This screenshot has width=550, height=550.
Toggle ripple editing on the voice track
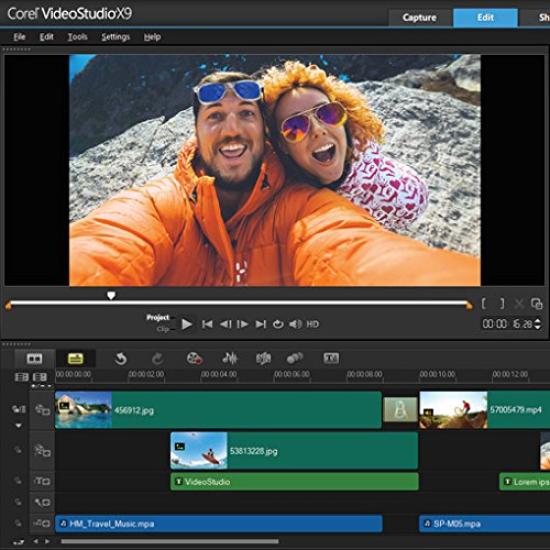18,502
